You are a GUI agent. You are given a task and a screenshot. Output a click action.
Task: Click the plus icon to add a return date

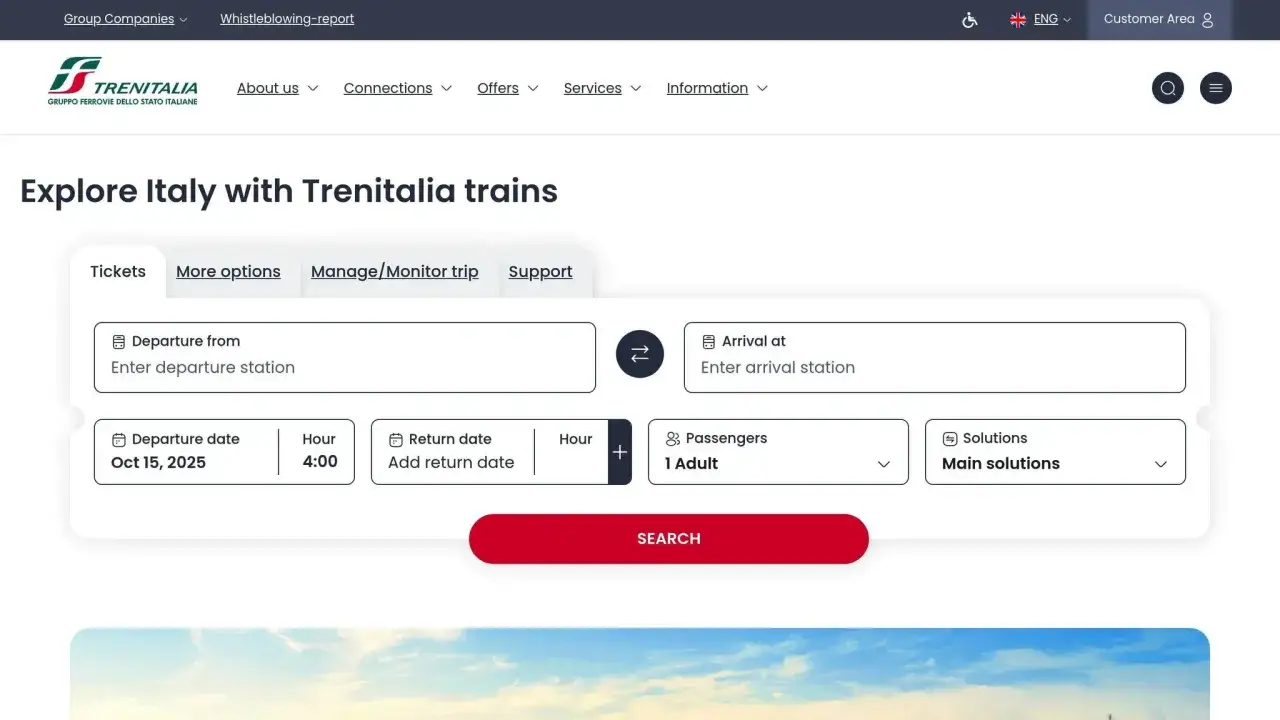coord(620,451)
